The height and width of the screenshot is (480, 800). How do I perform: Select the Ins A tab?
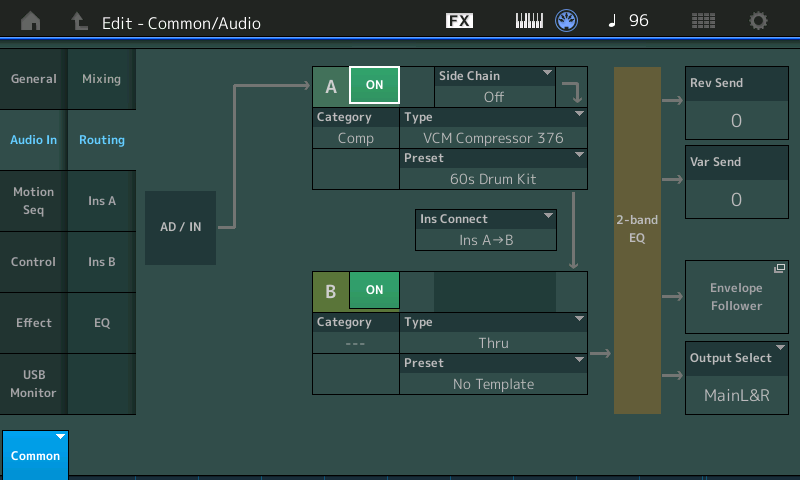(102, 201)
